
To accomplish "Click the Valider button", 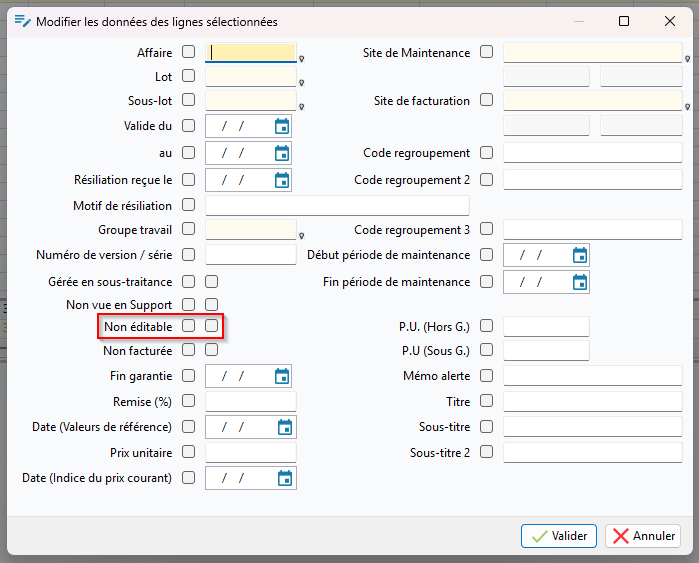I will click(559, 536).
